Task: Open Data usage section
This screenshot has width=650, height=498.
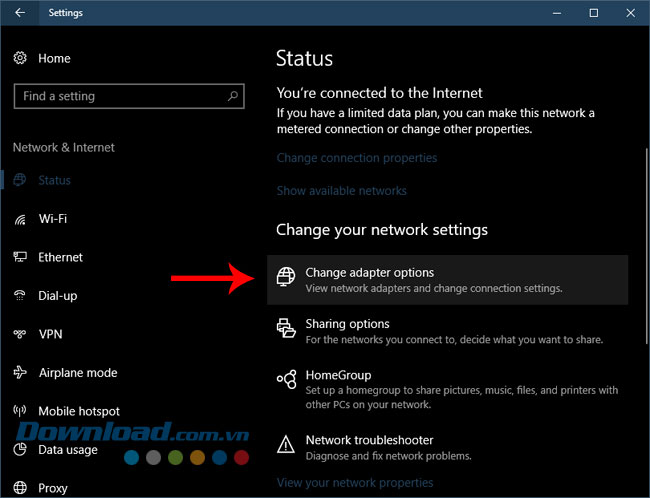Action: [x=68, y=449]
